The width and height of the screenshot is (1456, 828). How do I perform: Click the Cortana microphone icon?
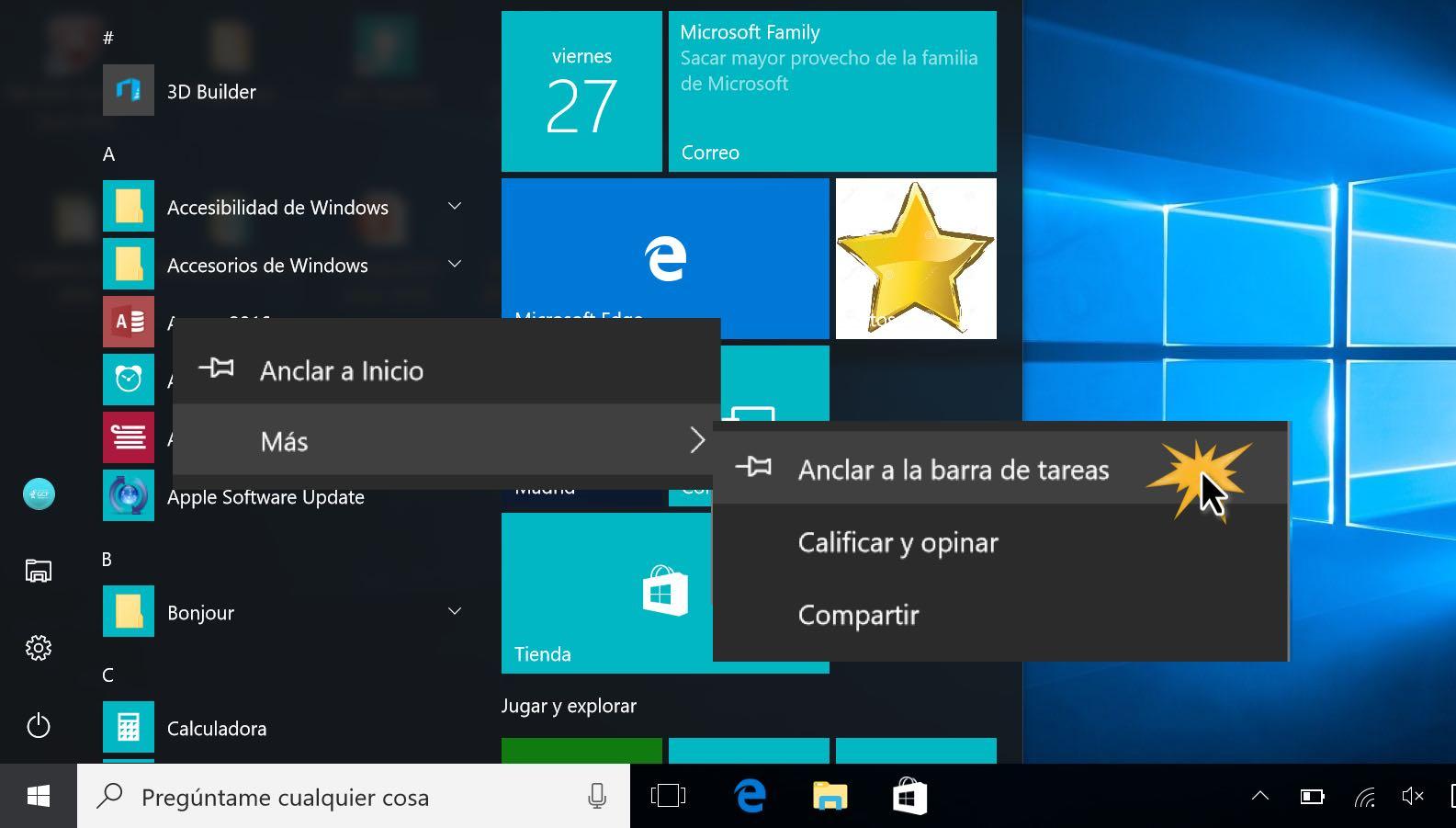pyautogui.click(x=597, y=796)
